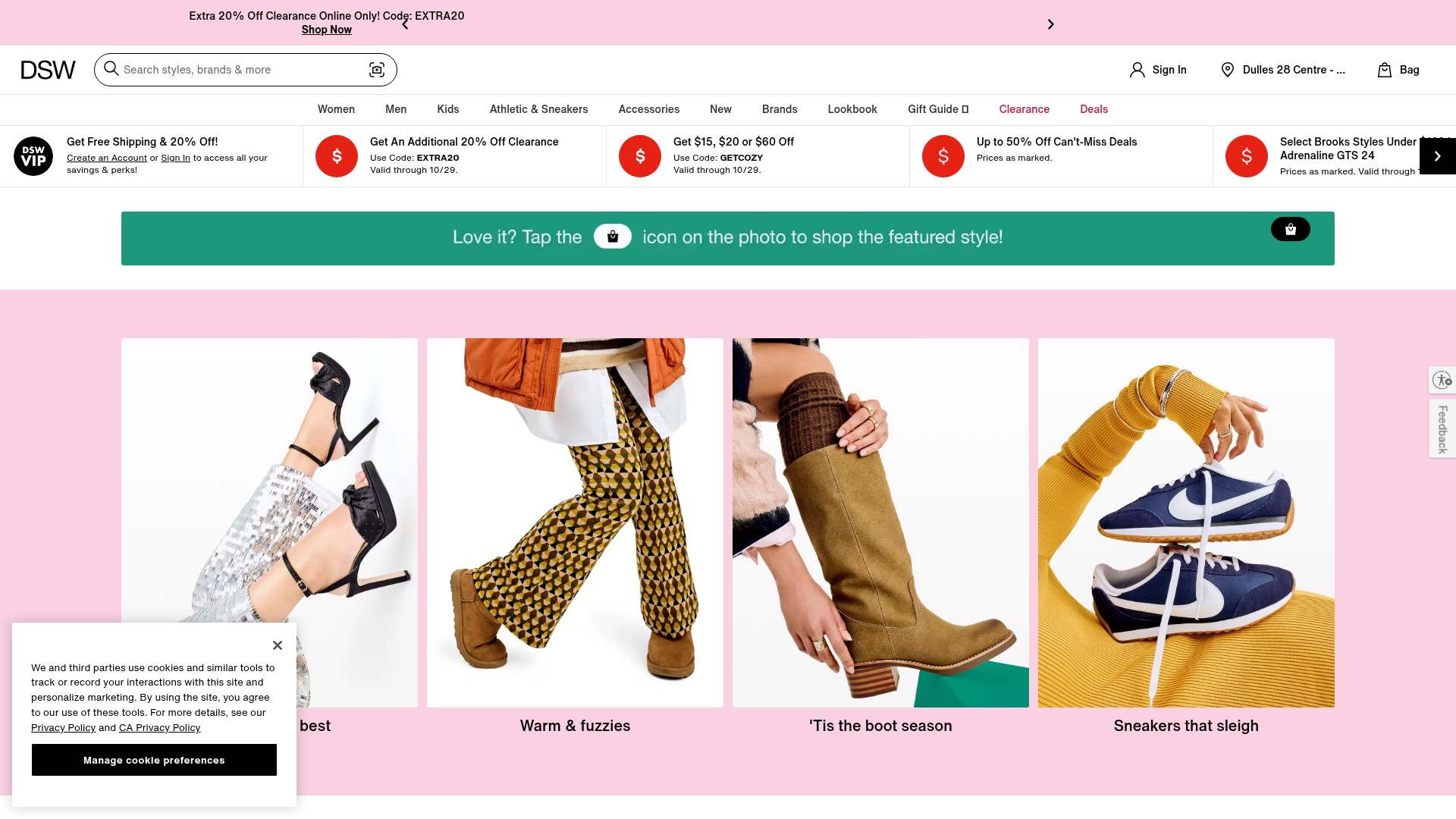This screenshot has width=1456, height=819.
Task: Click the green Love it? Tap banner
Action: click(728, 238)
